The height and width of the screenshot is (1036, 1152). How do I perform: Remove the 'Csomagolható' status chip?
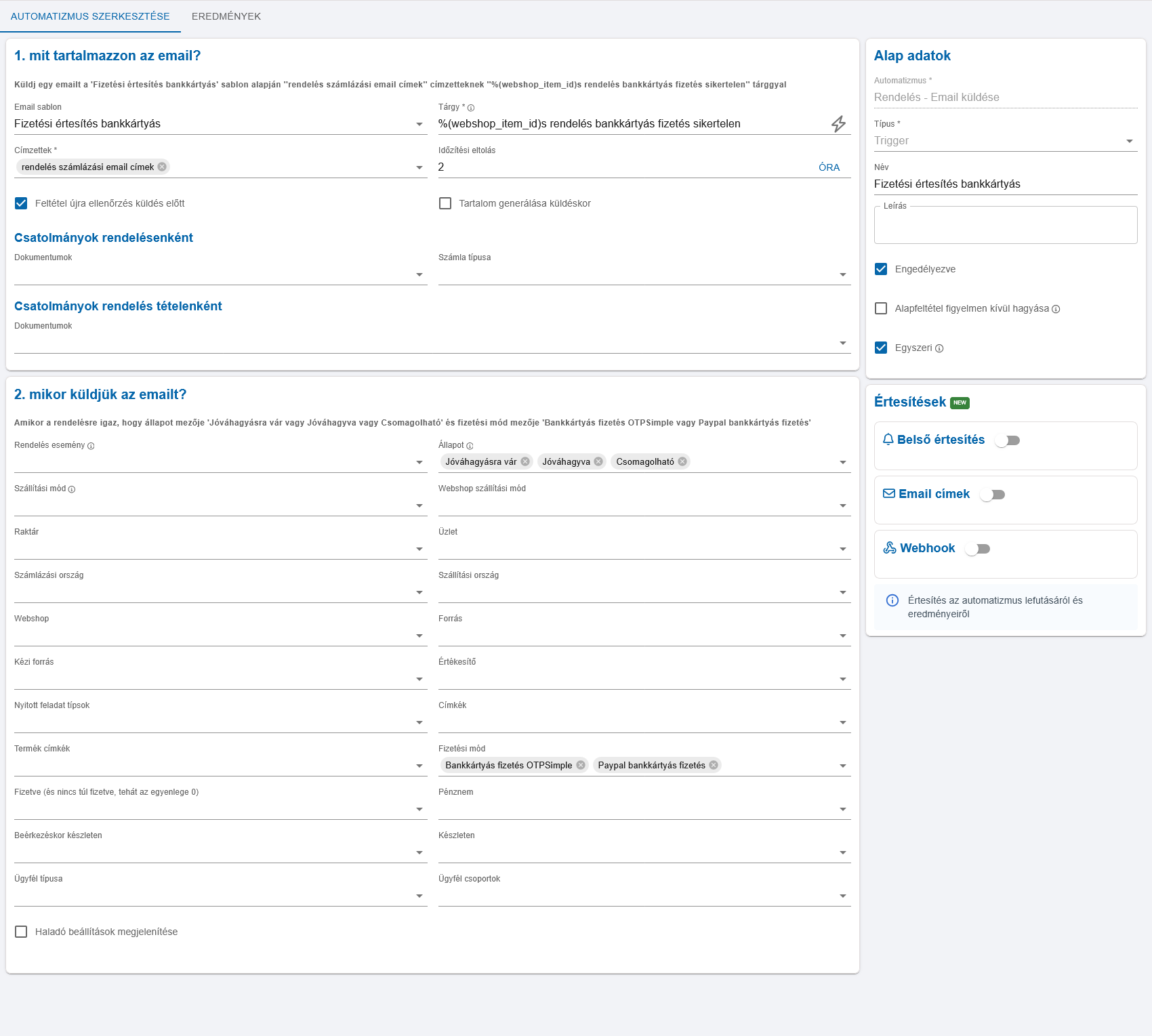682,461
